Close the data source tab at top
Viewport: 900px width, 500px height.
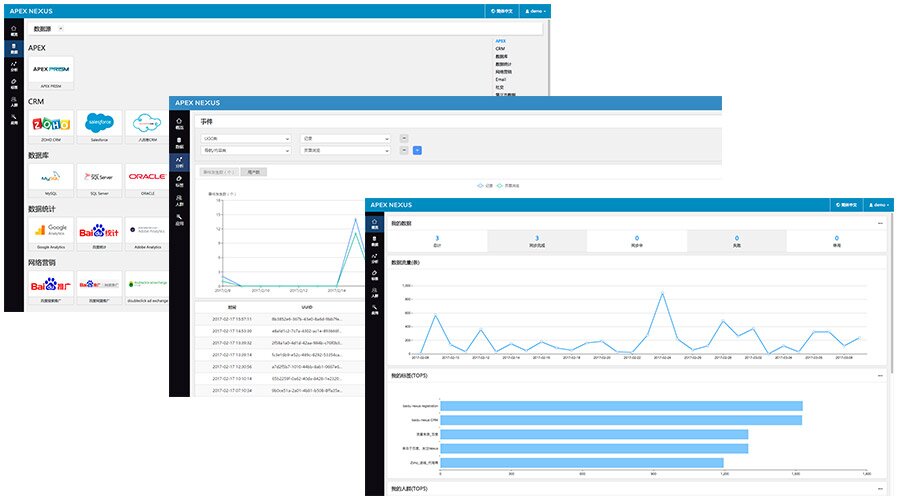pos(61,29)
